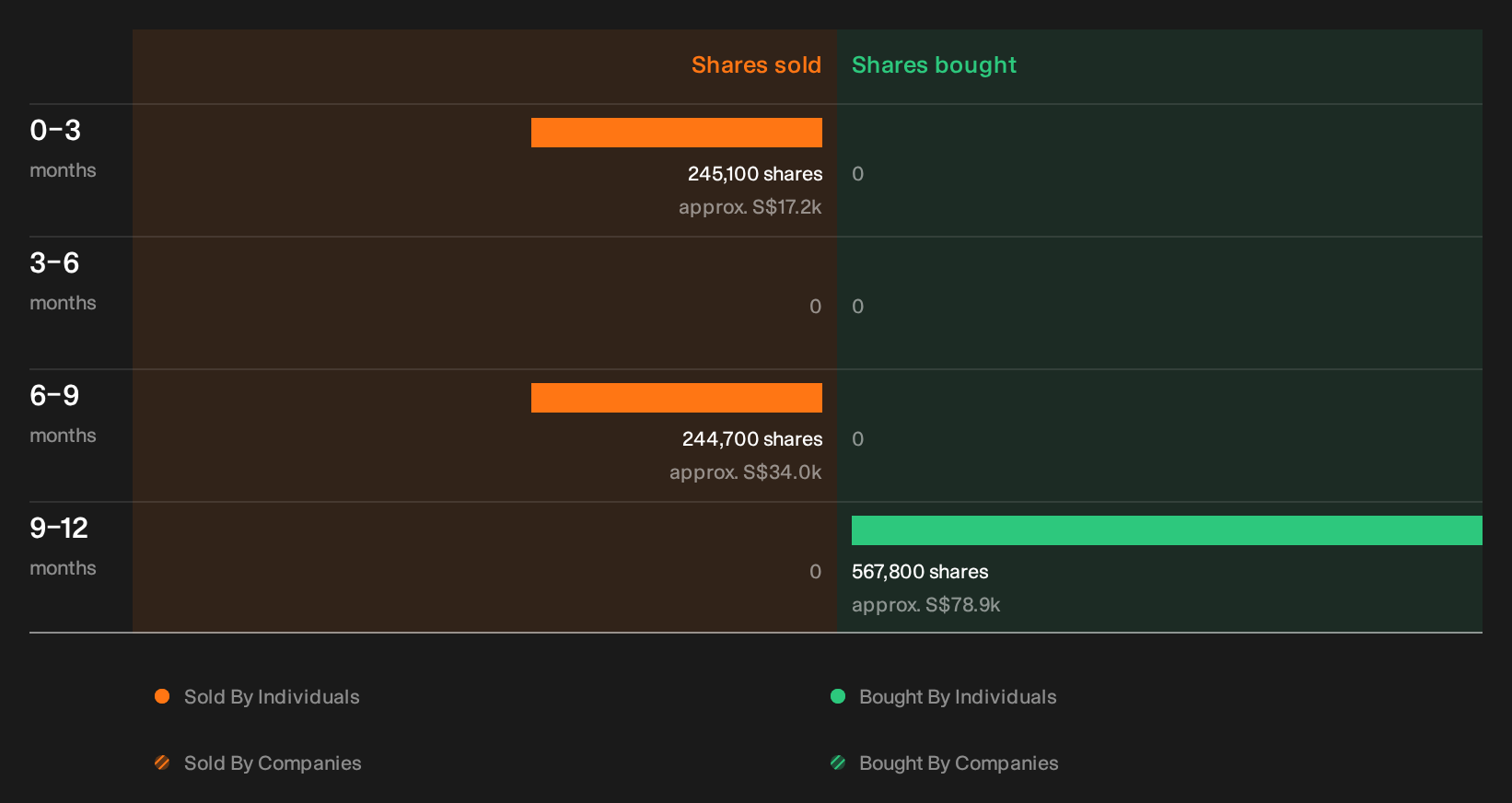Click the 'Bought By Companies' legend label
1512x803 pixels.
click(x=959, y=763)
